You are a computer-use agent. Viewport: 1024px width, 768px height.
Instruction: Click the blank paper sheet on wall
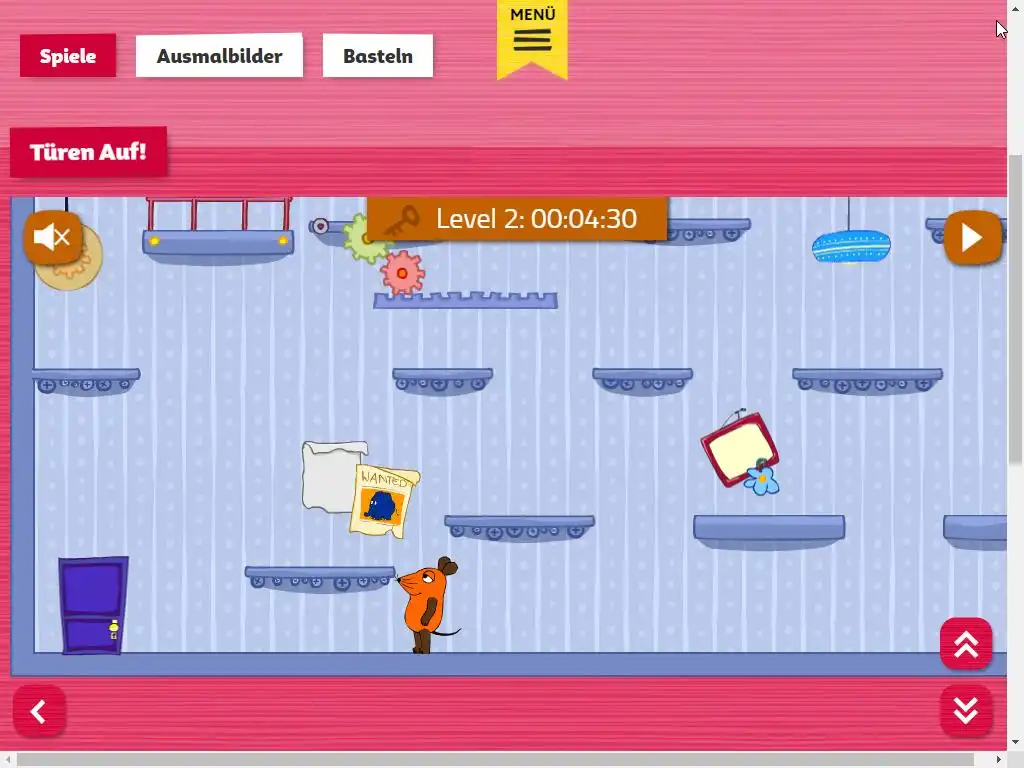tap(330, 475)
